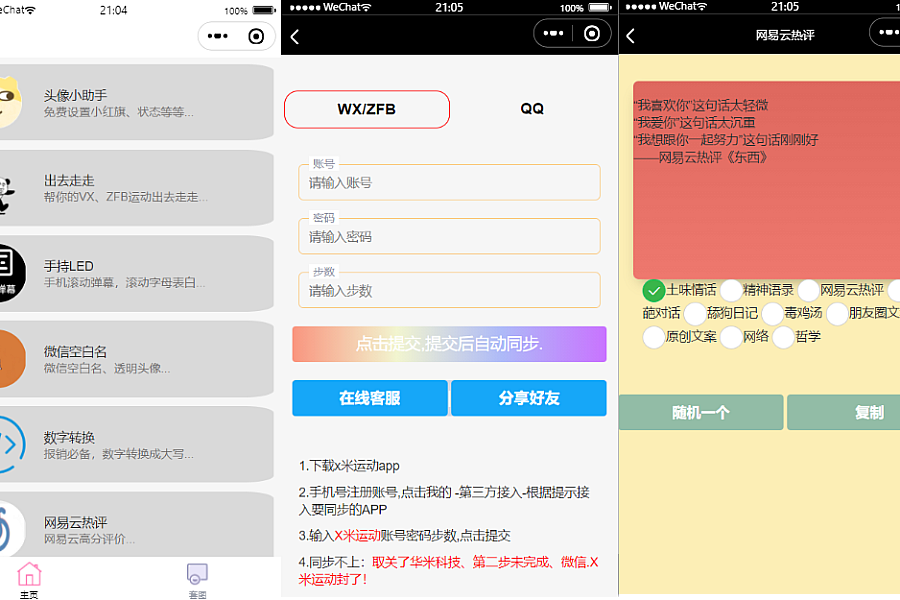Select the WX/ZFB tab
Screen dimensions: 900x600
pyautogui.click(x=366, y=109)
